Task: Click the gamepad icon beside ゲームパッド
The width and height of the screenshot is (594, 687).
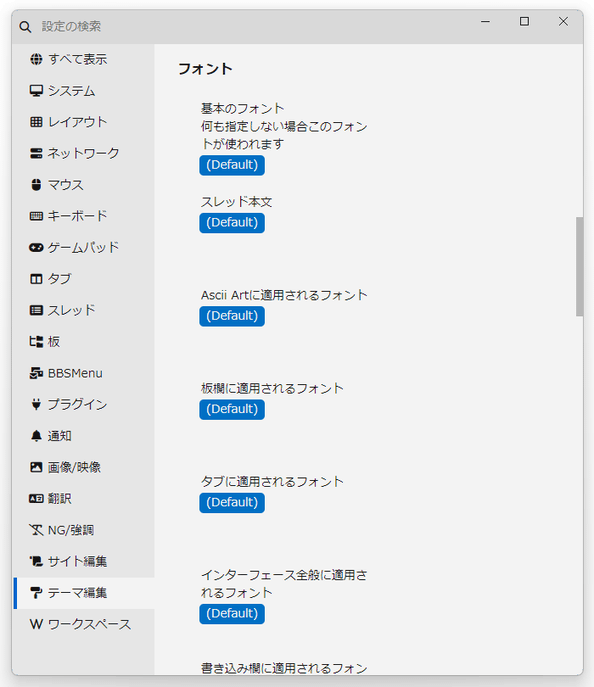Action: click(36, 248)
